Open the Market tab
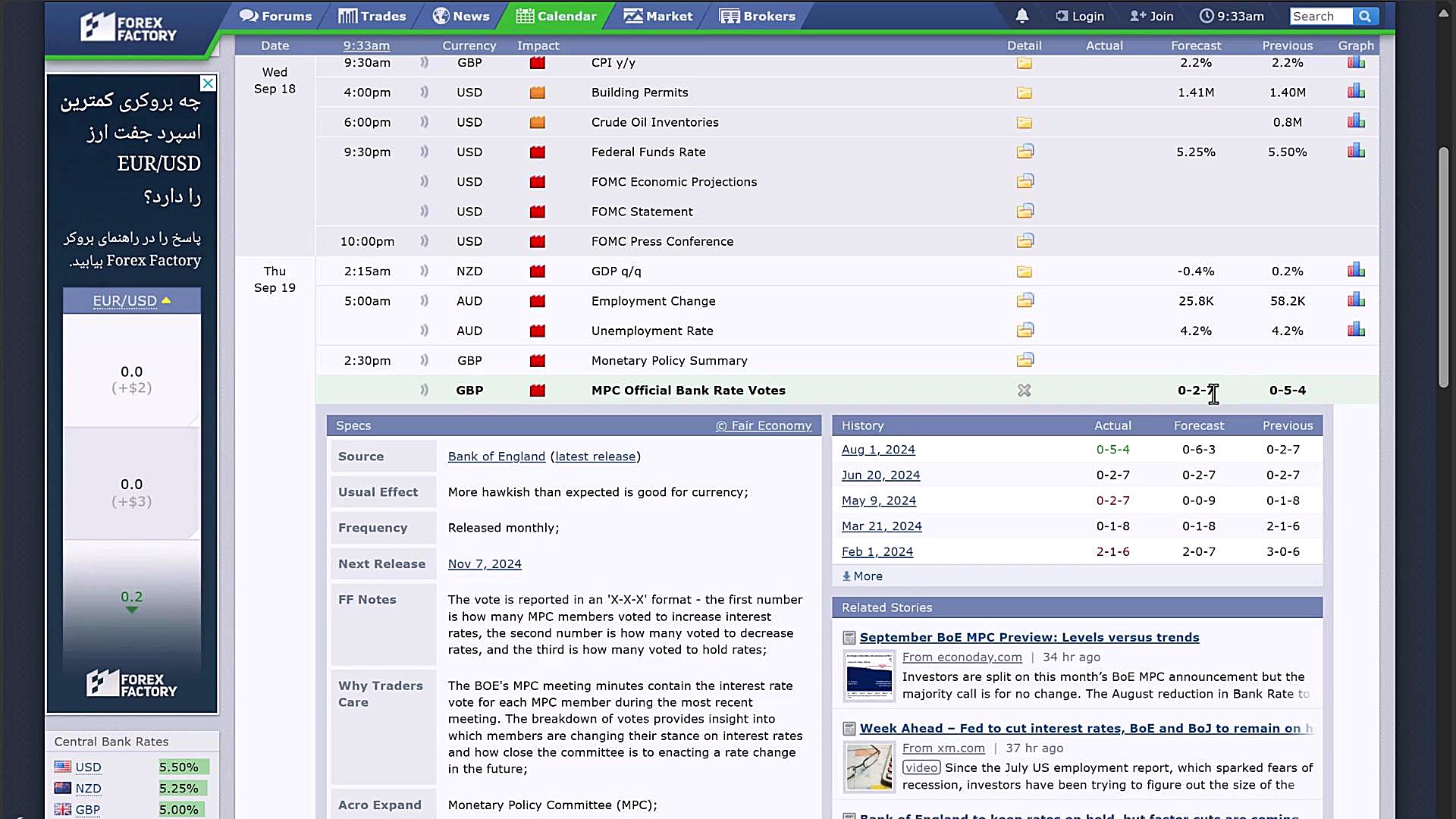Viewport: 1456px width, 819px height. tap(658, 16)
